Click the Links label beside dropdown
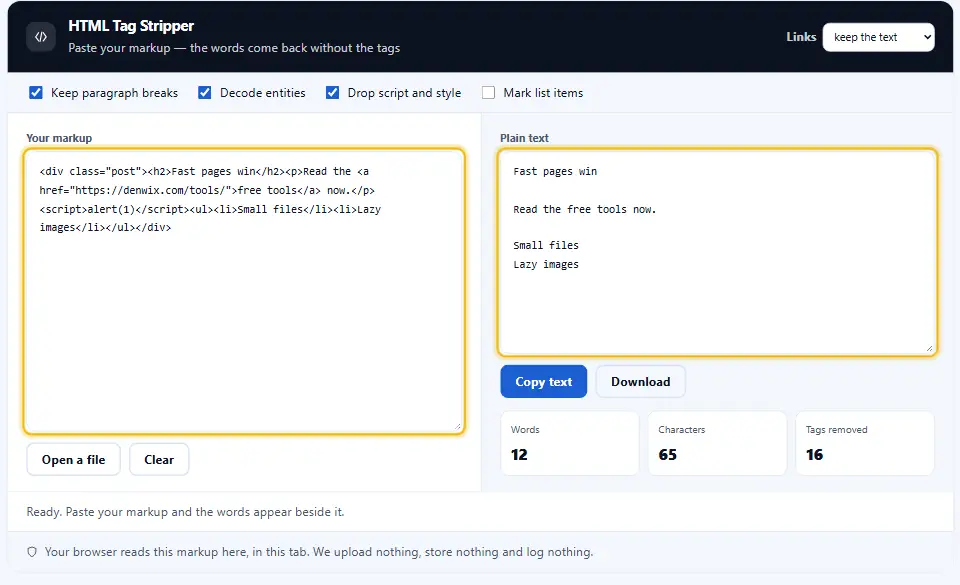Image resolution: width=960 pixels, height=585 pixels. [801, 37]
